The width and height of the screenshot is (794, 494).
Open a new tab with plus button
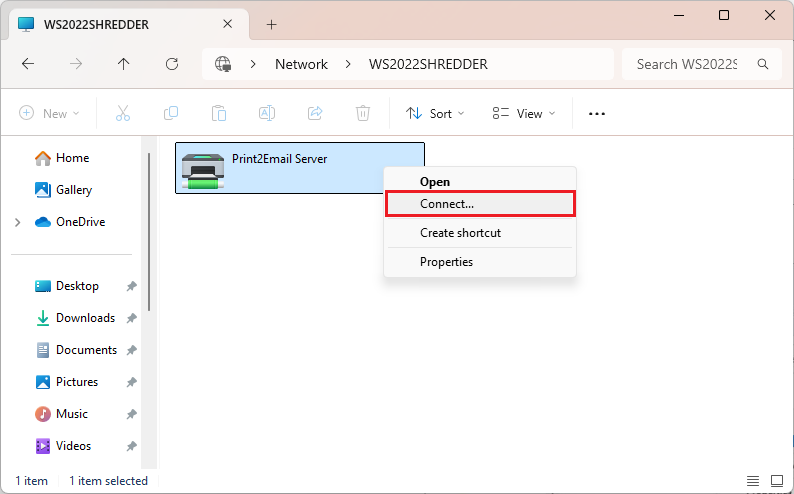click(x=271, y=24)
